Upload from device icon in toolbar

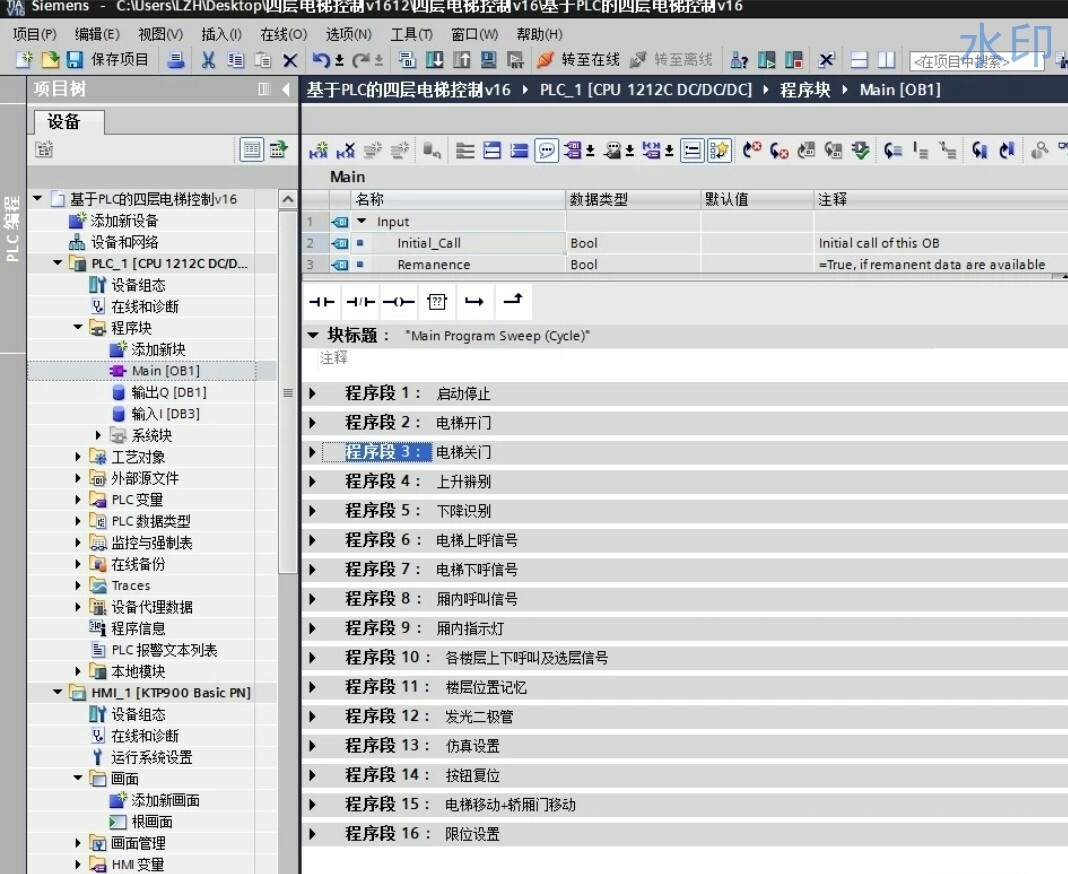(x=461, y=60)
